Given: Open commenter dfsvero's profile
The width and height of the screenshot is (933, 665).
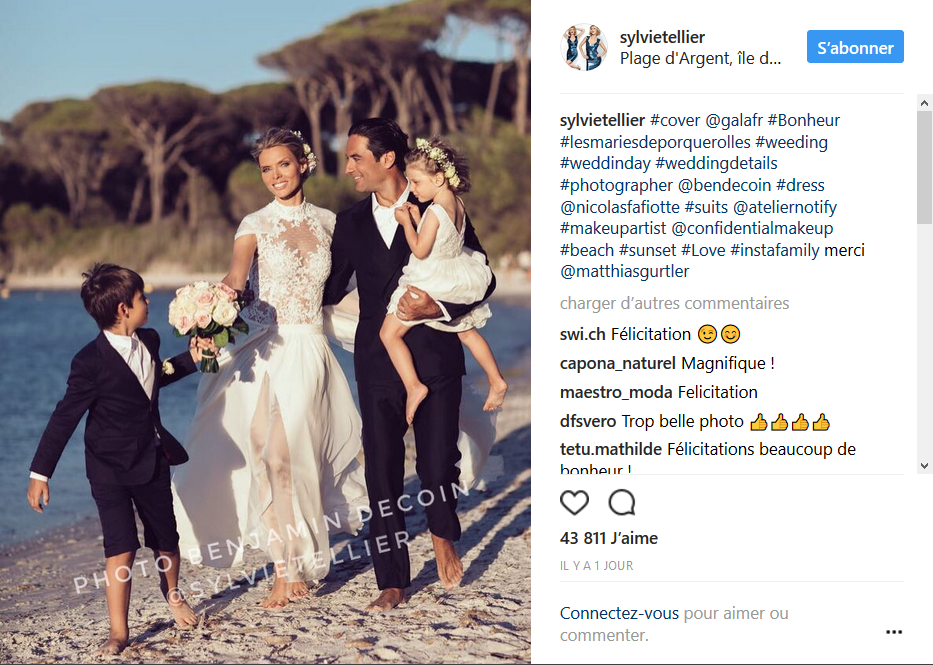Looking at the screenshot, I should 588,421.
